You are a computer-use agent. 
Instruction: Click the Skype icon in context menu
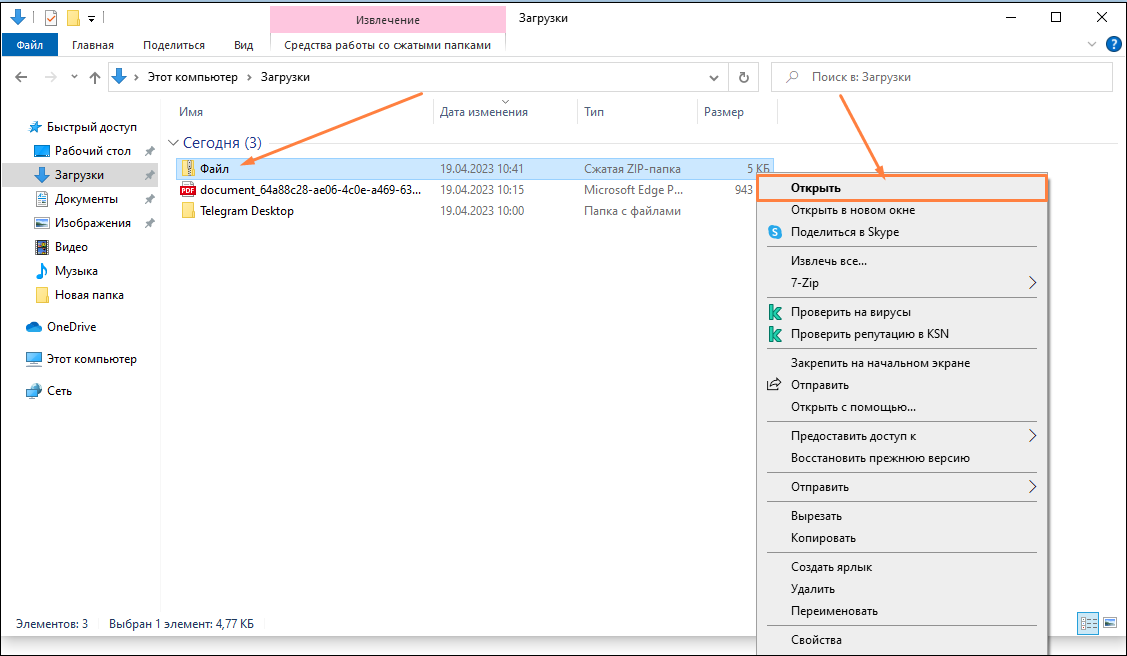point(774,232)
